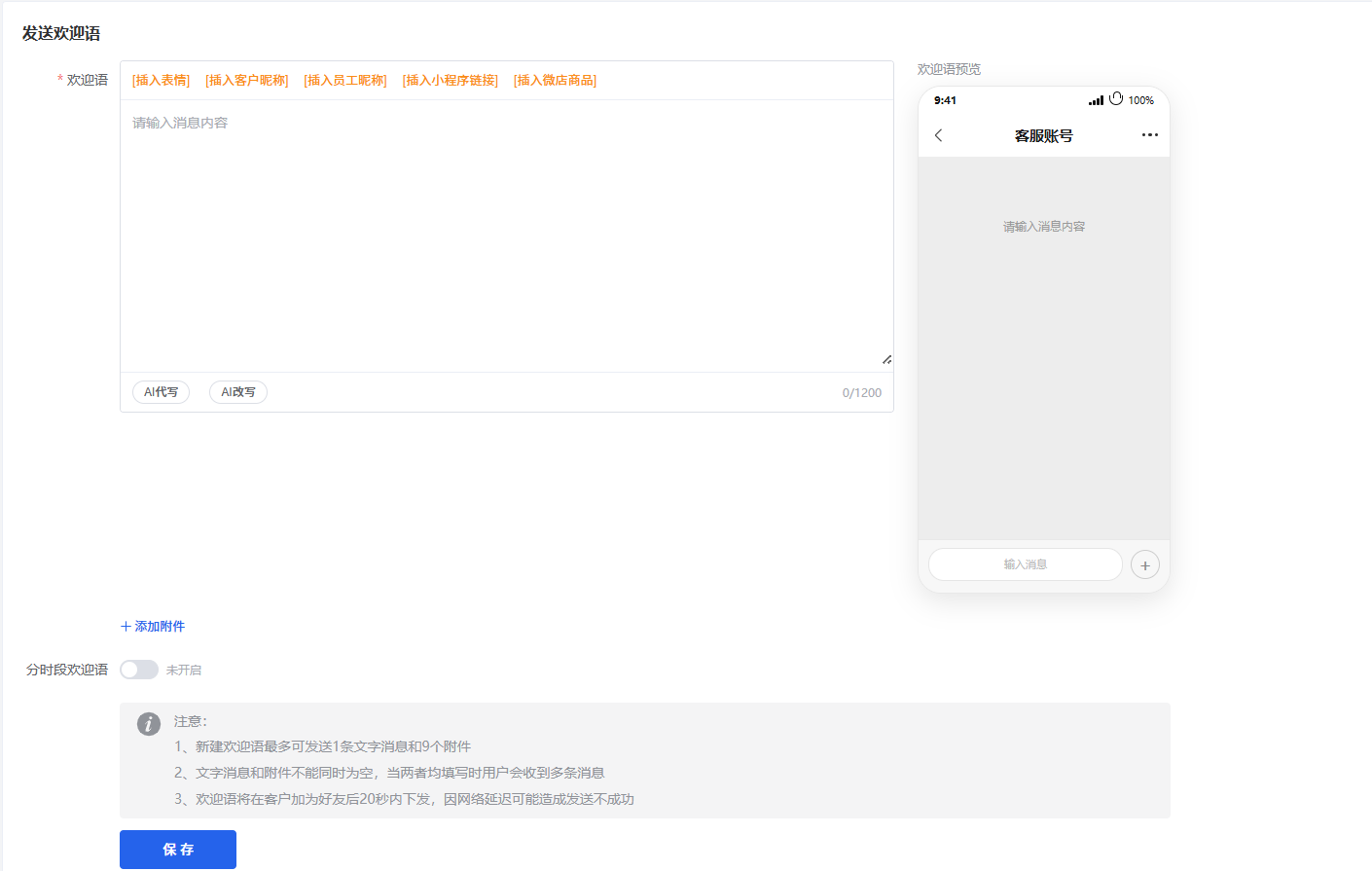The height and width of the screenshot is (871, 1372).
Task: Open the three-dot menu in phone preview
Action: (1150, 135)
